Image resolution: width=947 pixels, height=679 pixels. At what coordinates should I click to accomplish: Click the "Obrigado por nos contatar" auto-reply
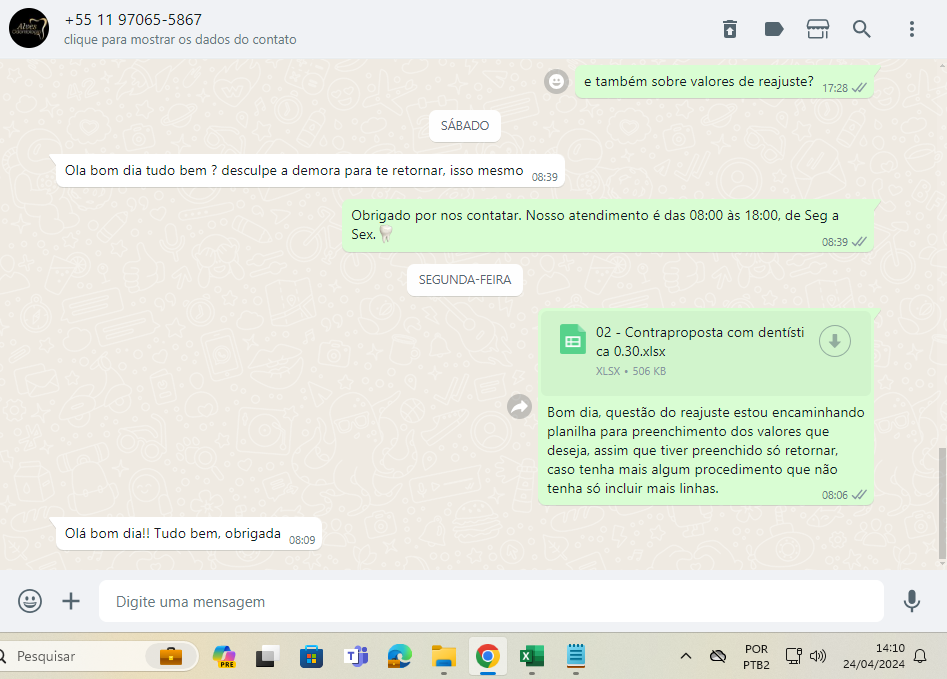tap(608, 225)
